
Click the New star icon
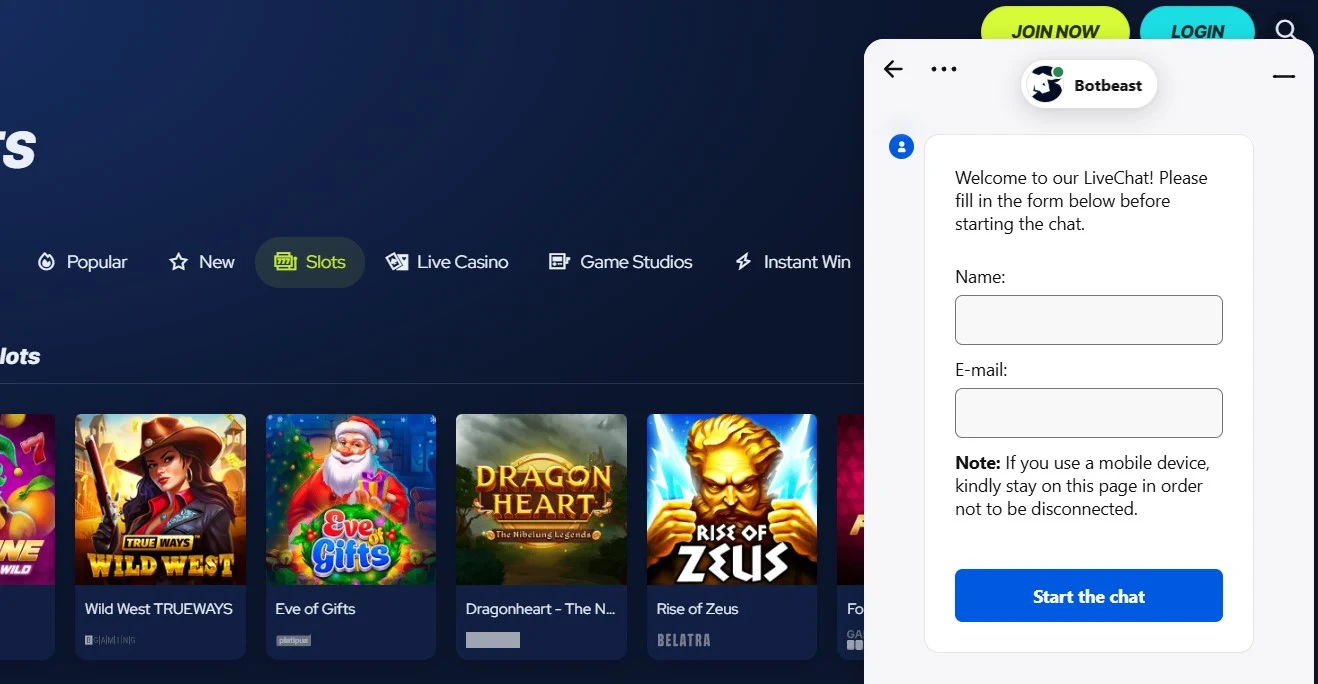point(178,262)
